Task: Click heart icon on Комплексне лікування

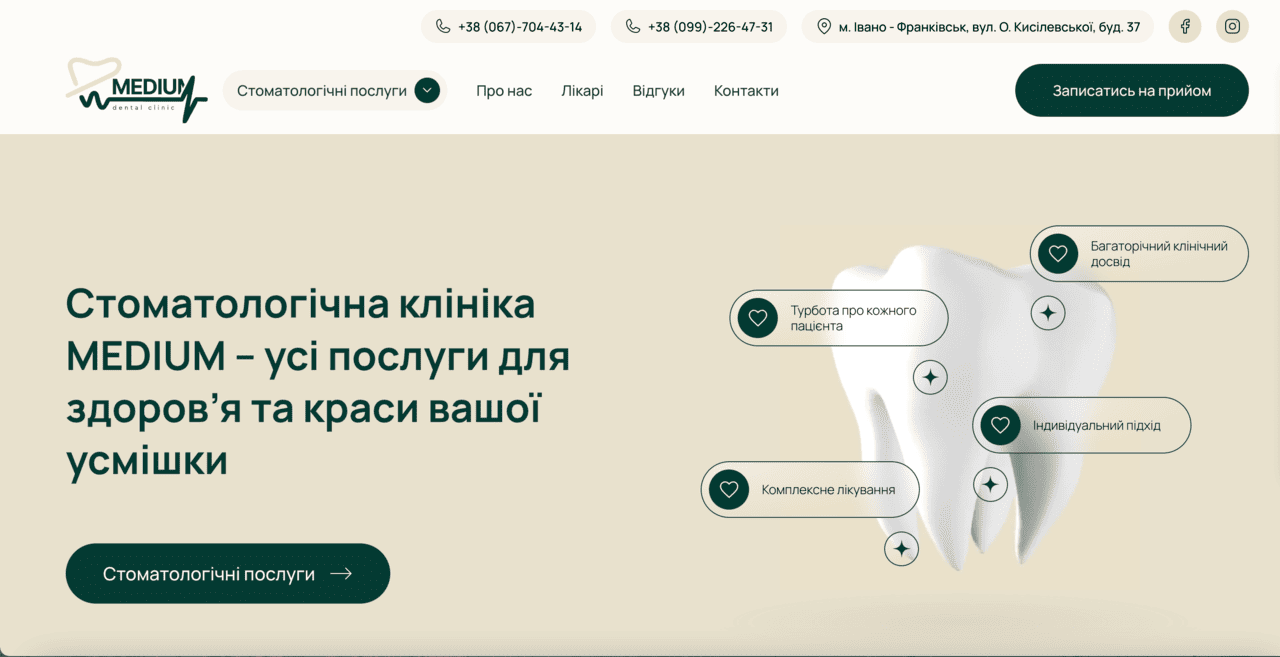Action: 729,490
